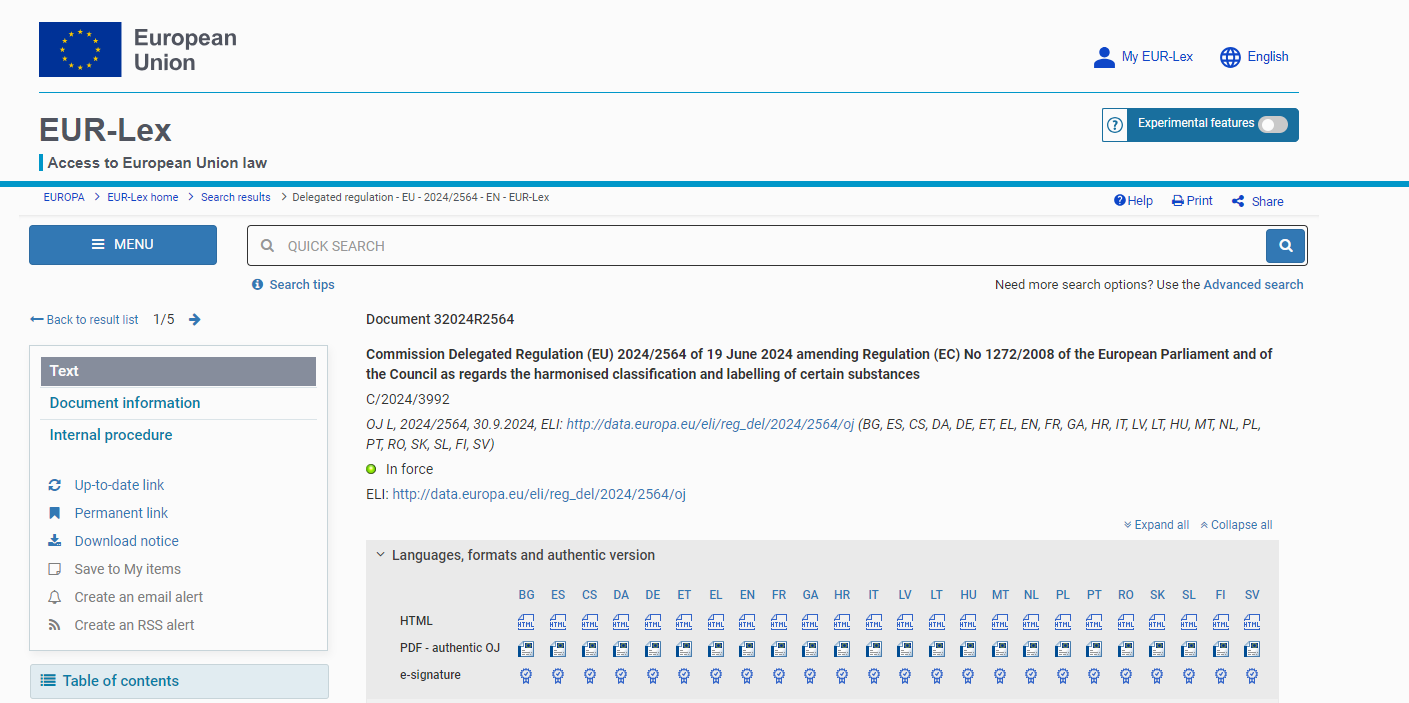Switch to Document information tab
Screen dimensions: 1409x703
click(125, 403)
